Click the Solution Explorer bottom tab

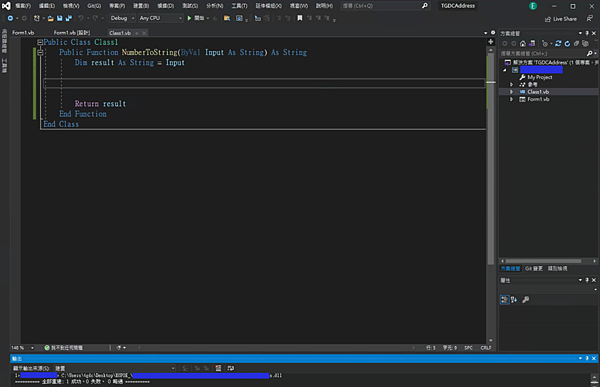tap(510, 269)
